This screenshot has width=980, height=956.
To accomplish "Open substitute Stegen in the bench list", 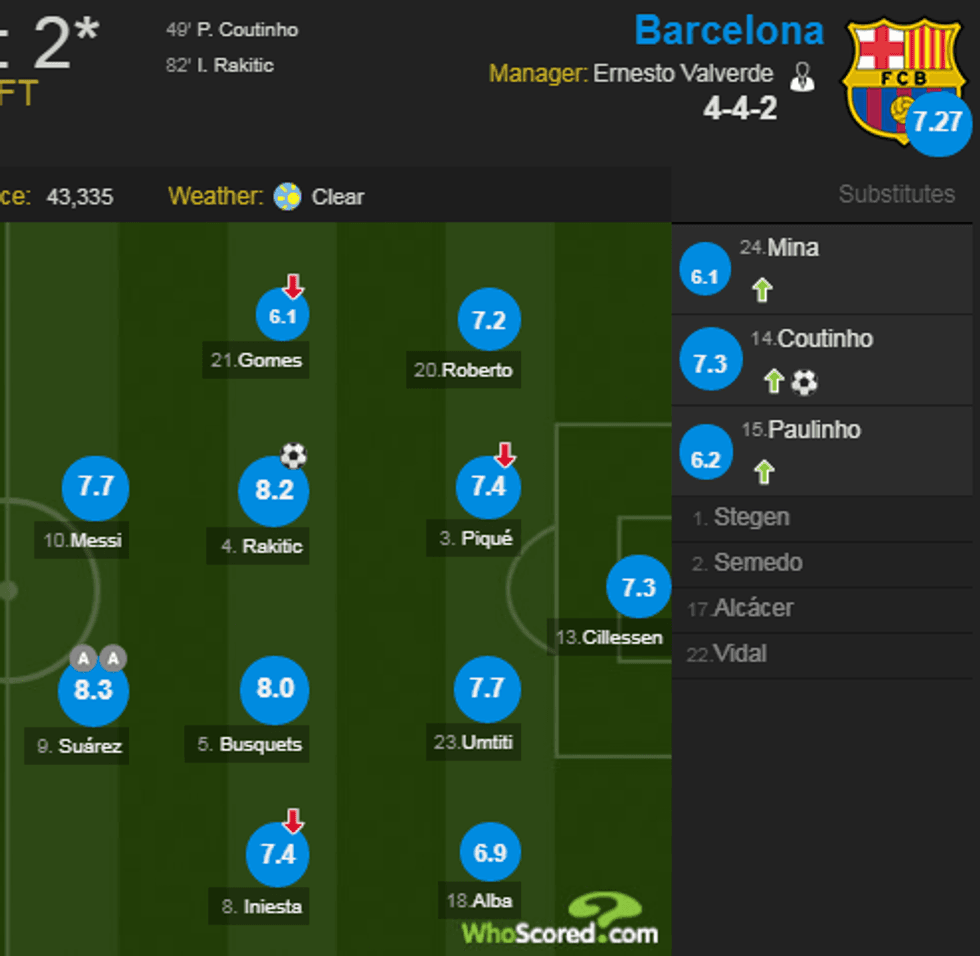I will 751,518.
